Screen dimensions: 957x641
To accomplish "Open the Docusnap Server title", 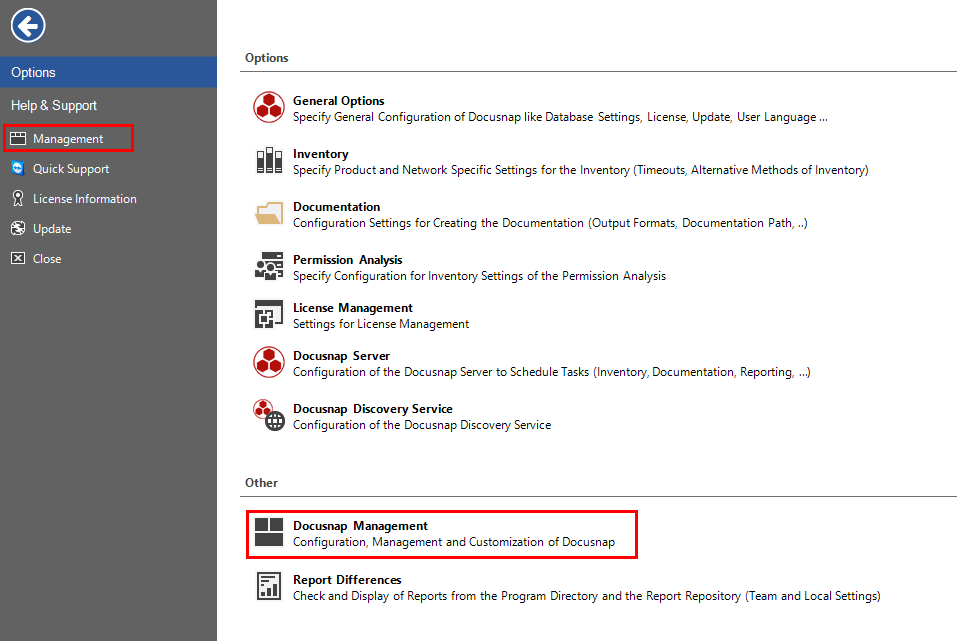I will pyautogui.click(x=341, y=356).
